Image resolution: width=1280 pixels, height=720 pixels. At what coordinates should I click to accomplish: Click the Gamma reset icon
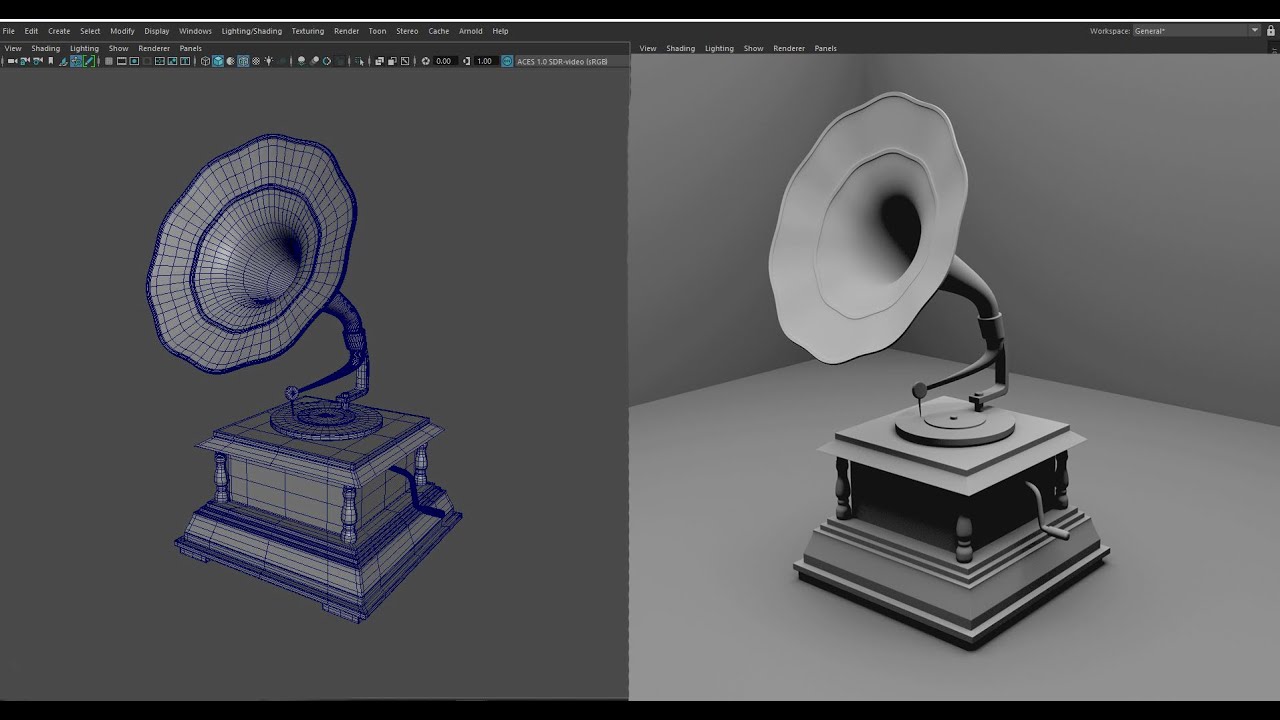[466, 61]
